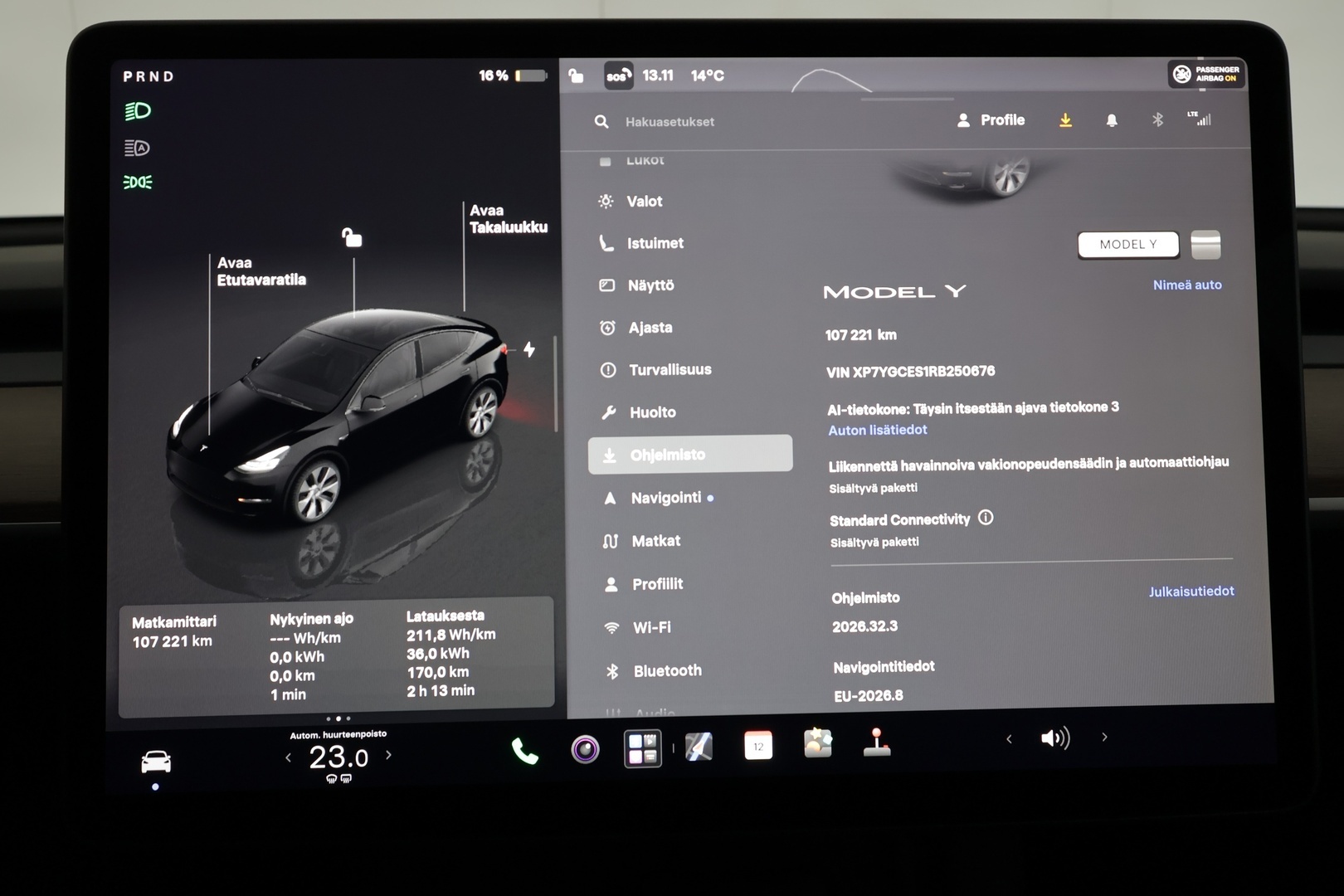Increase cabin temperature with right arrow

coord(388,755)
